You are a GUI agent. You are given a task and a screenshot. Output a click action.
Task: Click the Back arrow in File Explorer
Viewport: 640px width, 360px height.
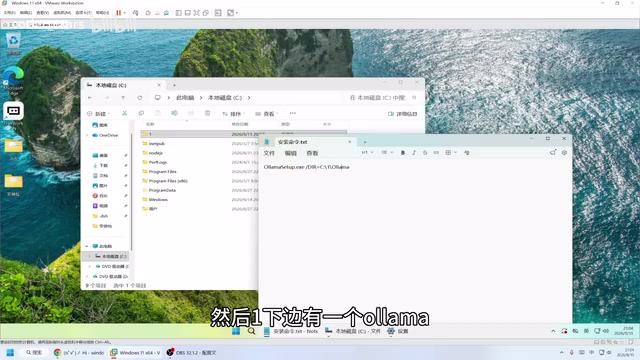(x=90, y=98)
